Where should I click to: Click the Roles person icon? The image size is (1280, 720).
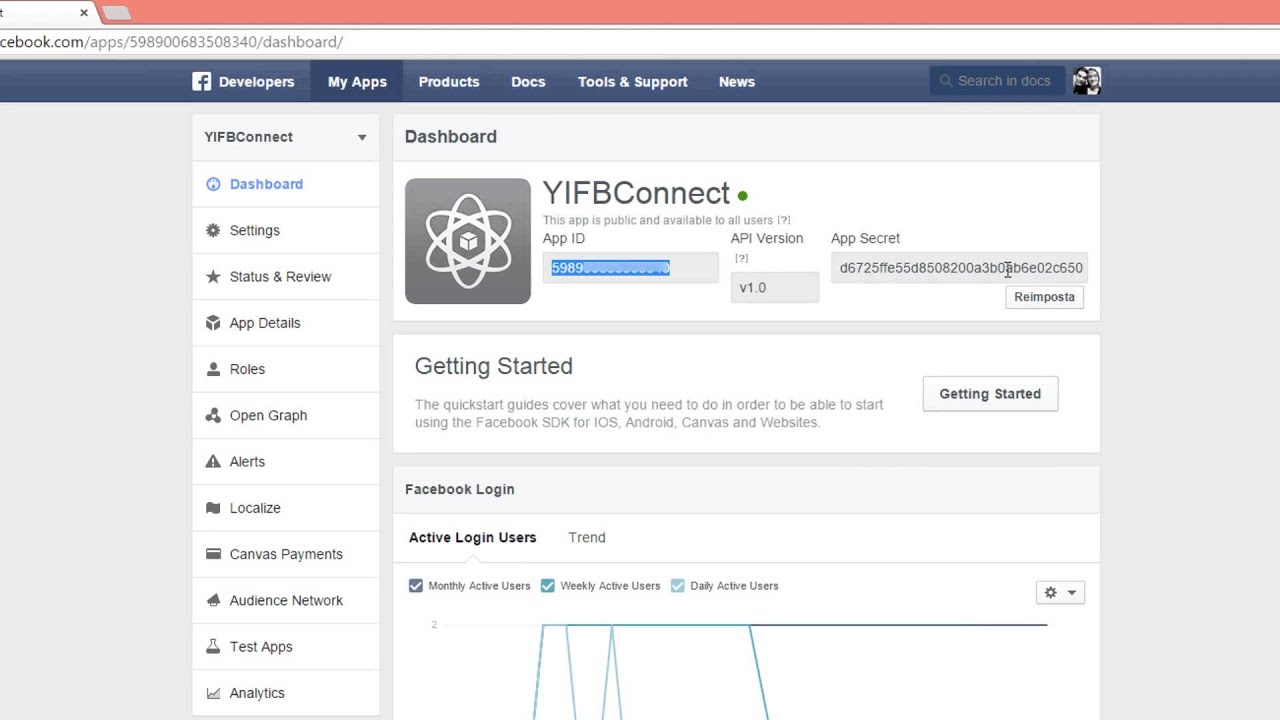(213, 369)
